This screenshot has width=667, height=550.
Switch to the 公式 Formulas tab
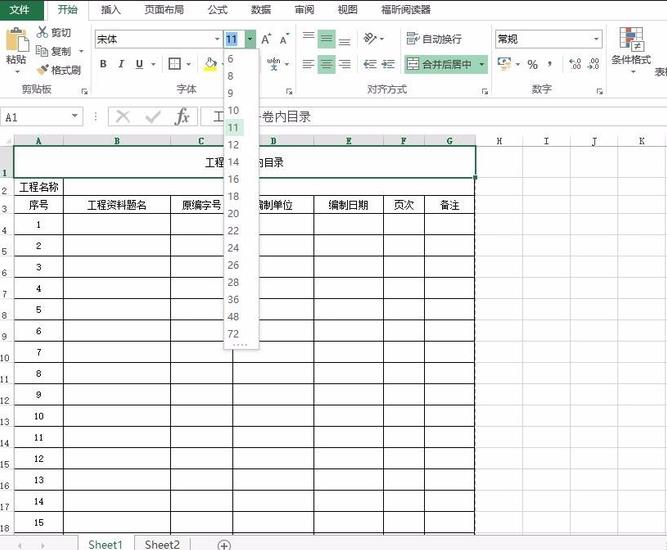[218, 10]
